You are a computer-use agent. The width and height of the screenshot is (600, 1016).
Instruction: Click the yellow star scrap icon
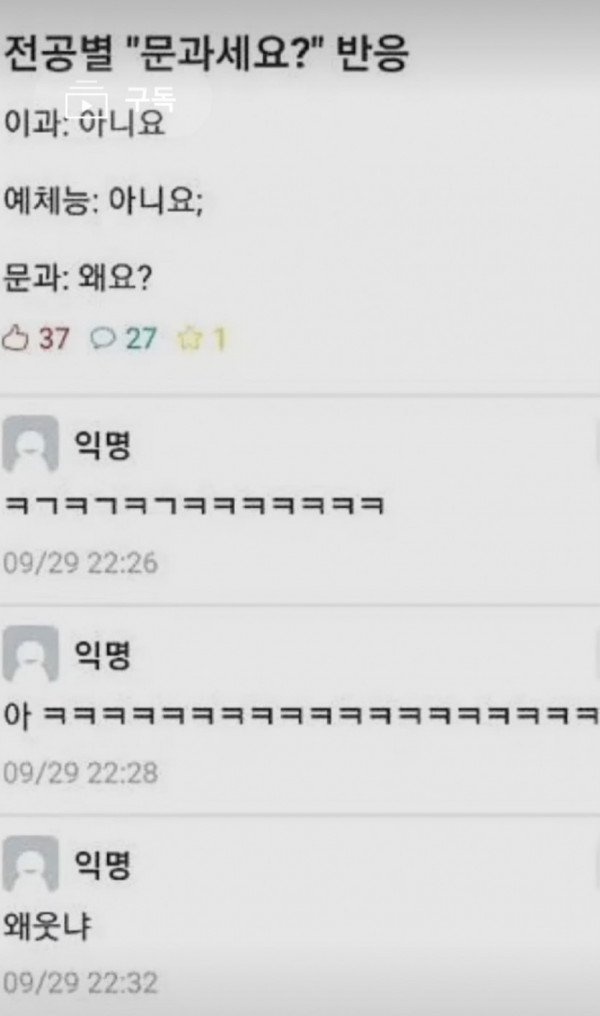(x=190, y=339)
